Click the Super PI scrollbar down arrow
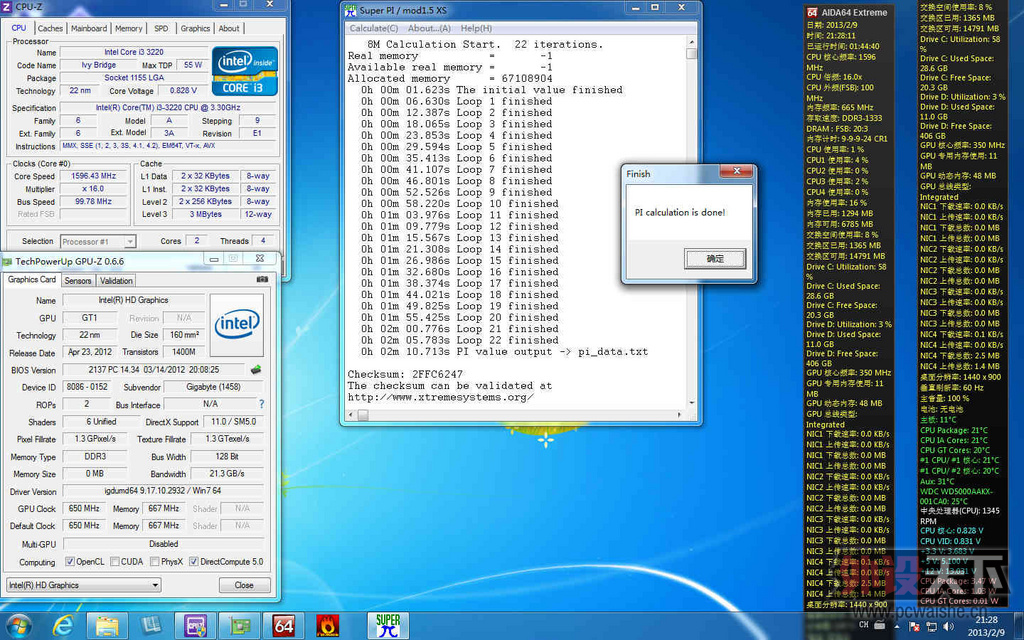Image resolution: width=1024 pixels, height=640 pixels. (x=692, y=404)
